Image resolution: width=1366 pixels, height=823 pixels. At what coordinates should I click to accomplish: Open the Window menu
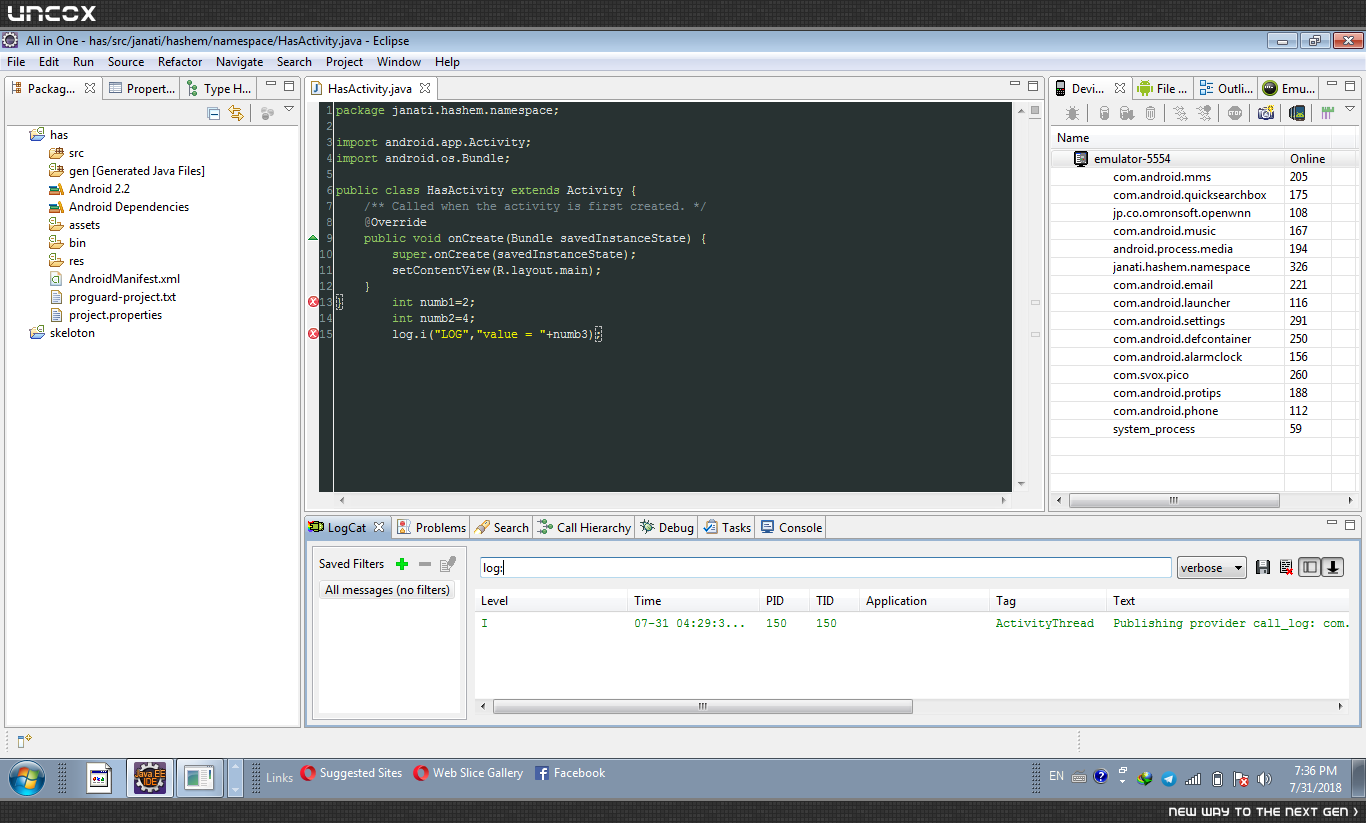(x=399, y=62)
